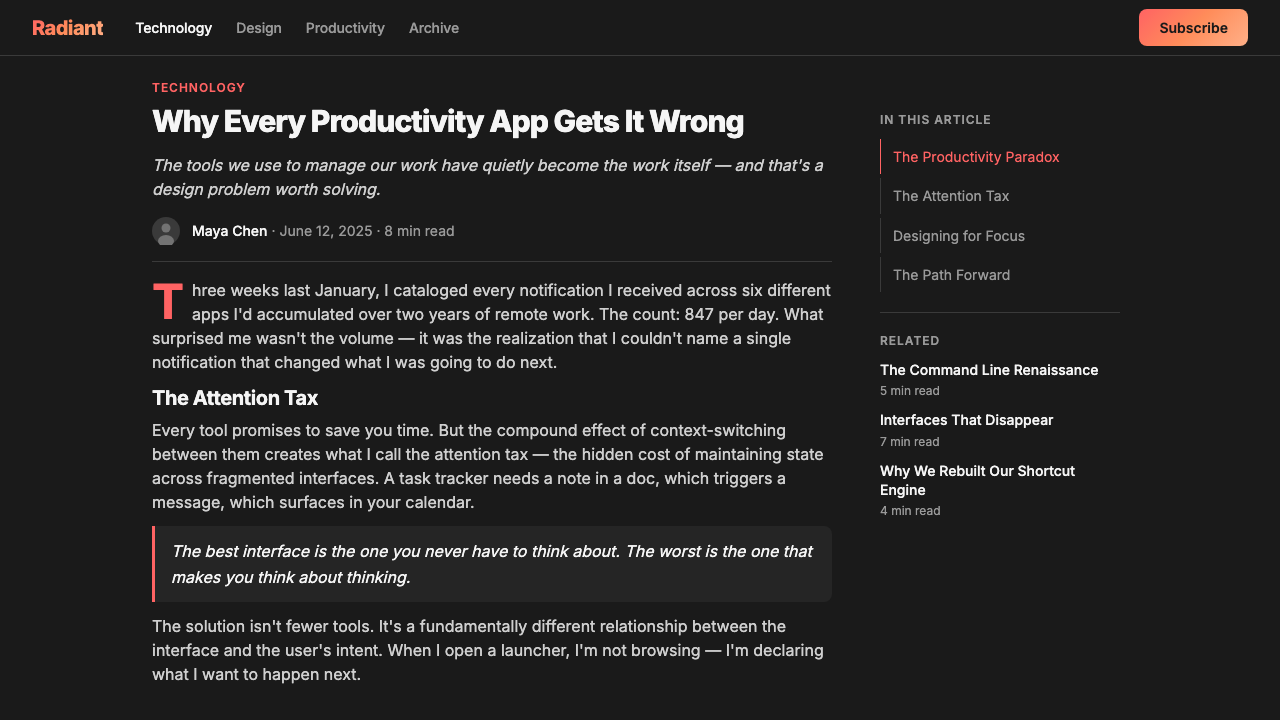Click the Subscribe button
The height and width of the screenshot is (720, 1280).
[x=1193, y=28]
